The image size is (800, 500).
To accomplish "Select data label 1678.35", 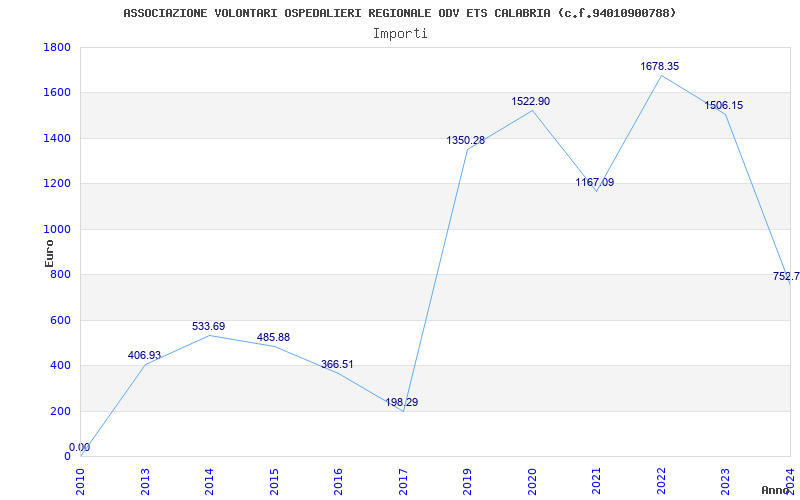I will [x=660, y=66].
